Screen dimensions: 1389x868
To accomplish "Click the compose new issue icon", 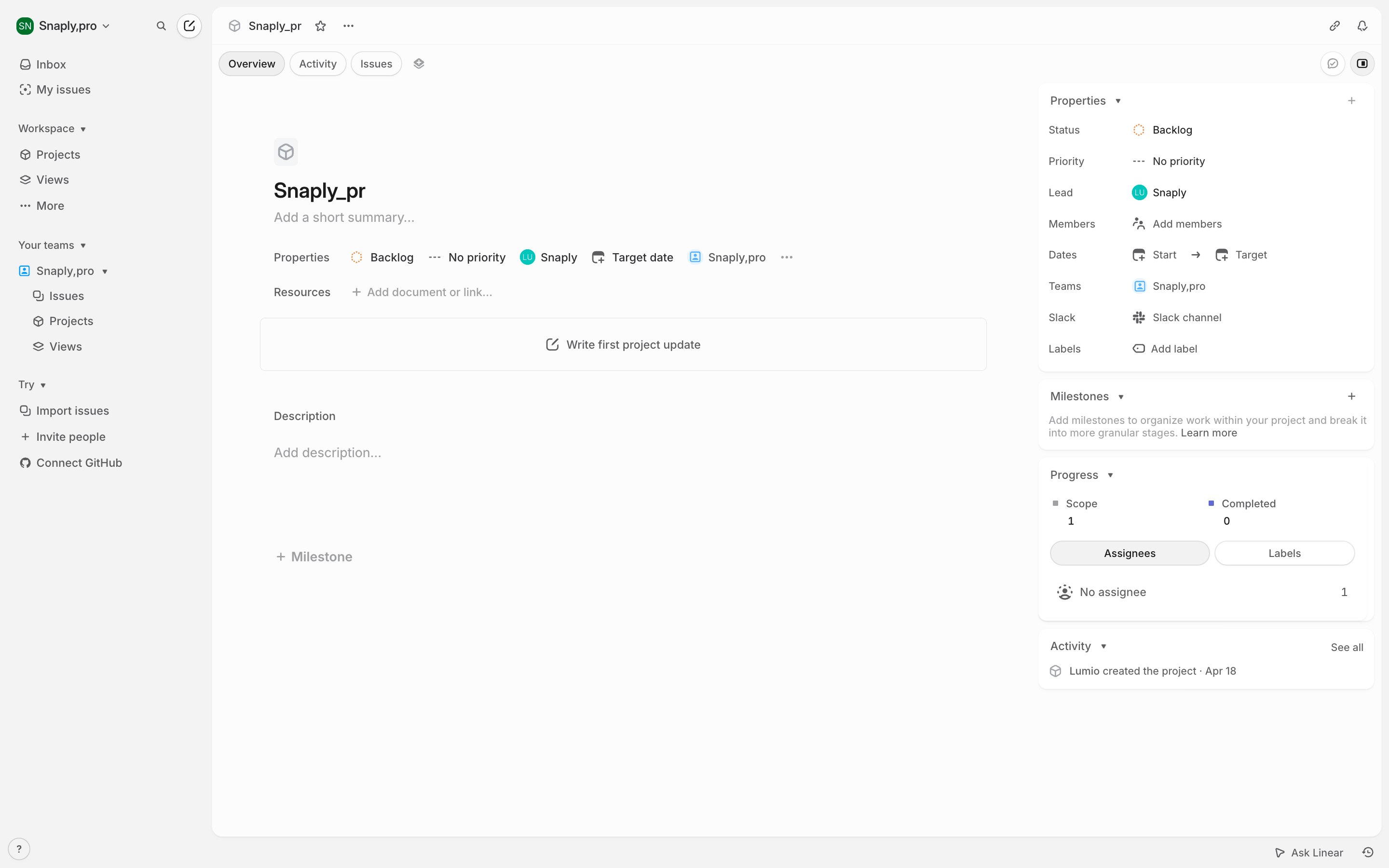I will [189, 26].
